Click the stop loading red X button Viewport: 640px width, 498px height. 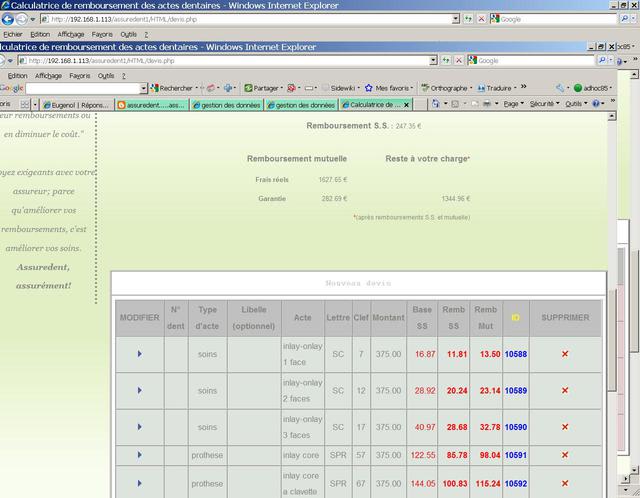pos(459,60)
